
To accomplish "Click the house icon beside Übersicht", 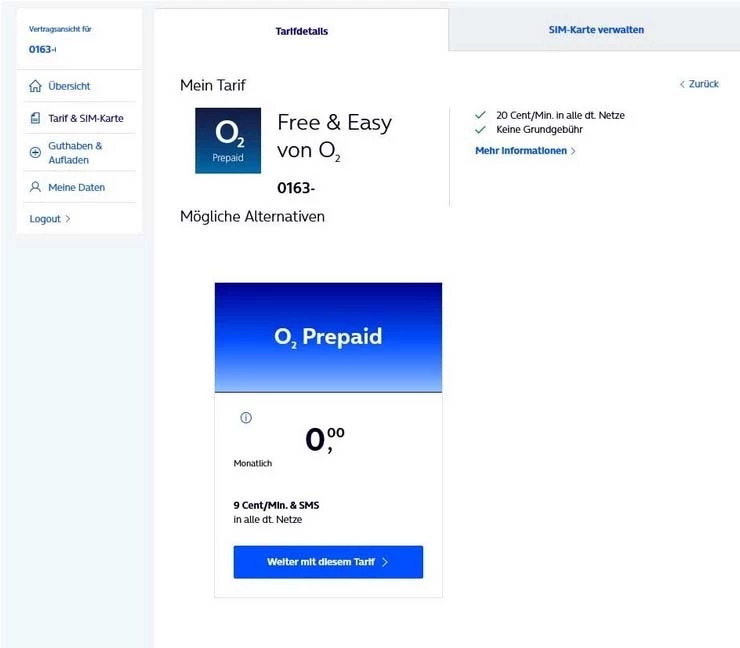I will 36,87.
